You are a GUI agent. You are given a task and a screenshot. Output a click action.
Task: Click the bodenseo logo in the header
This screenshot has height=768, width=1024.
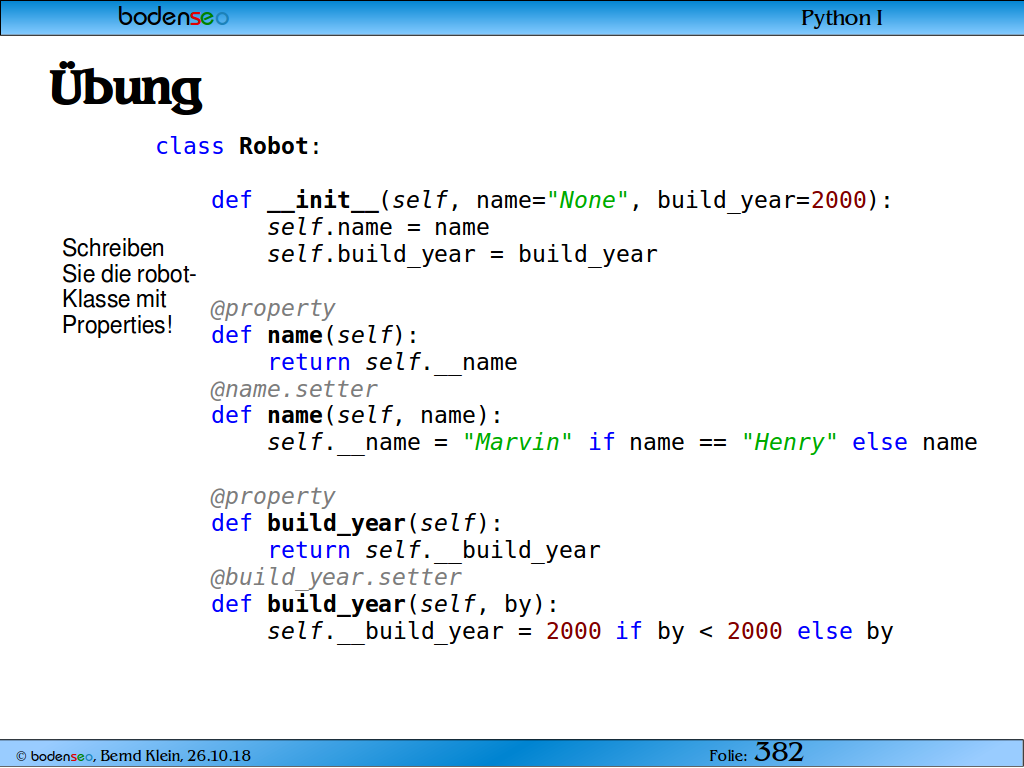click(173, 16)
